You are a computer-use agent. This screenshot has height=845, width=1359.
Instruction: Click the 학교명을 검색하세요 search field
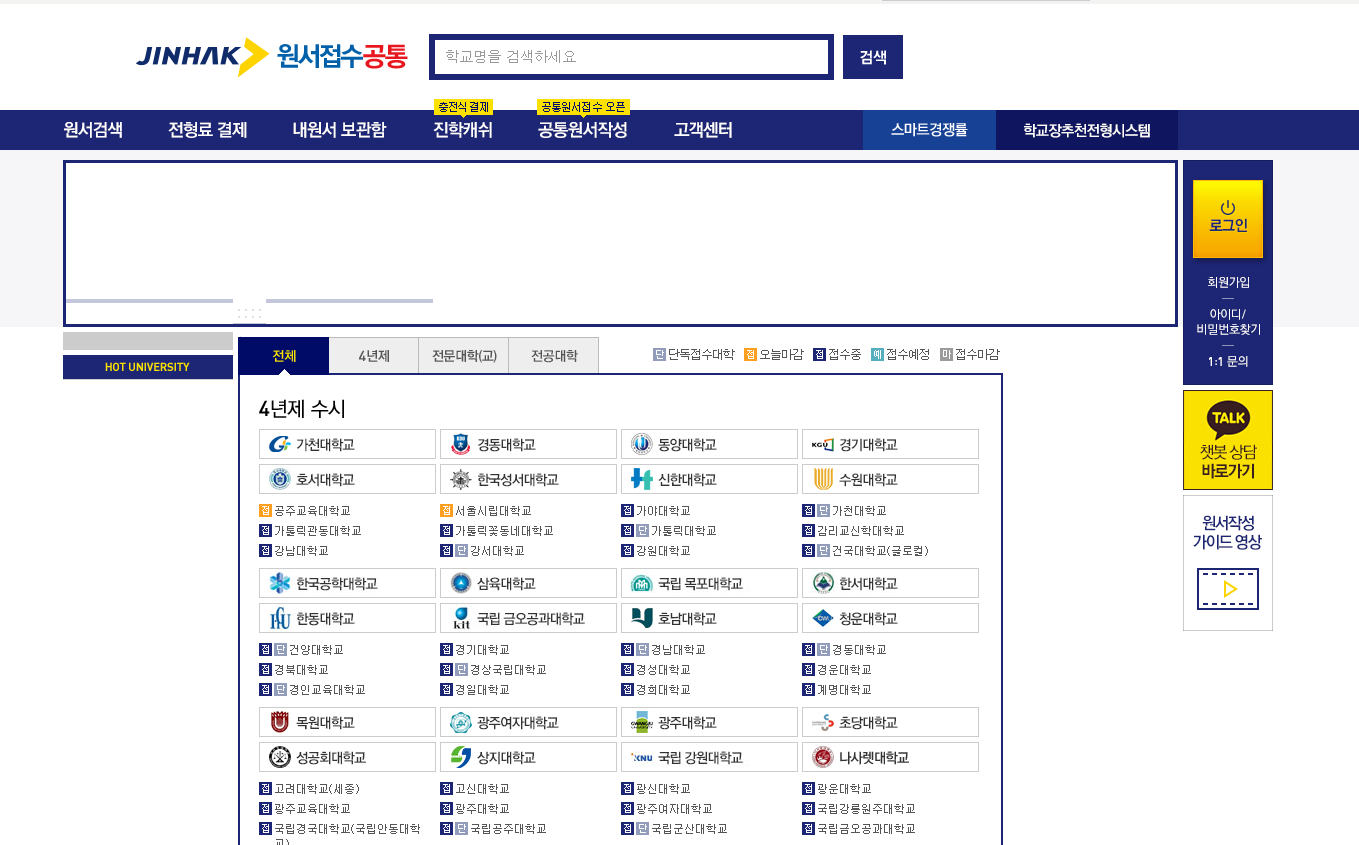tap(631, 57)
